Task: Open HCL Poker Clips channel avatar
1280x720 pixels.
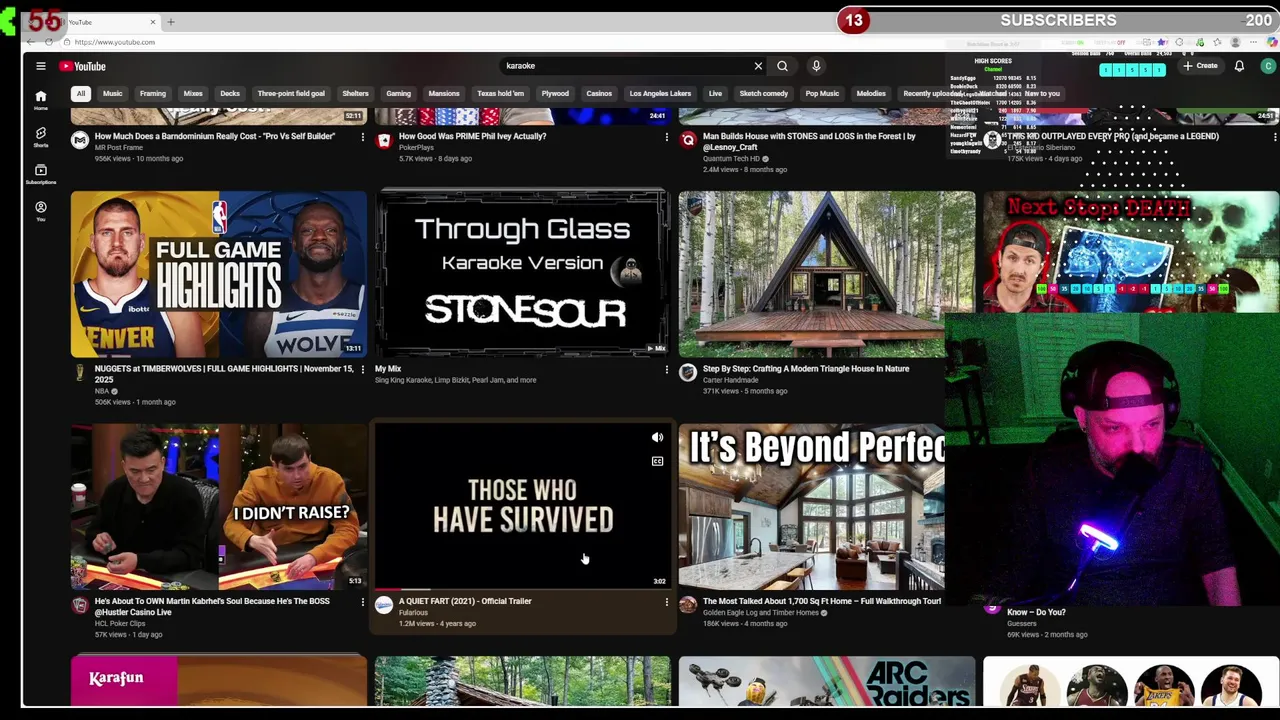Action: (80, 605)
